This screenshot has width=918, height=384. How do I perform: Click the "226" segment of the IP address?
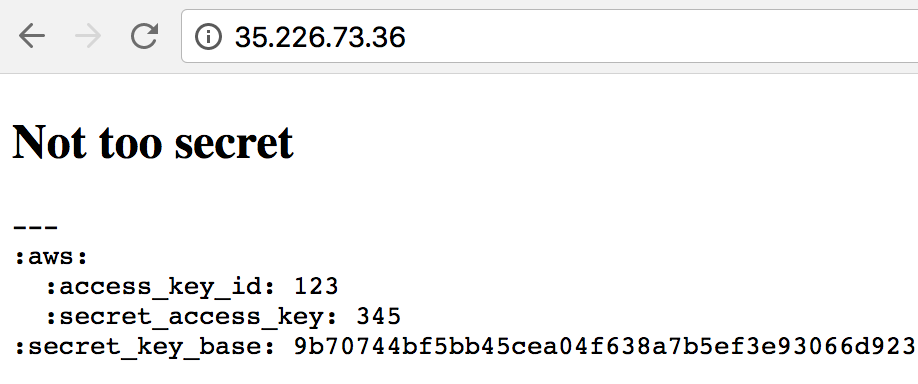coord(299,37)
